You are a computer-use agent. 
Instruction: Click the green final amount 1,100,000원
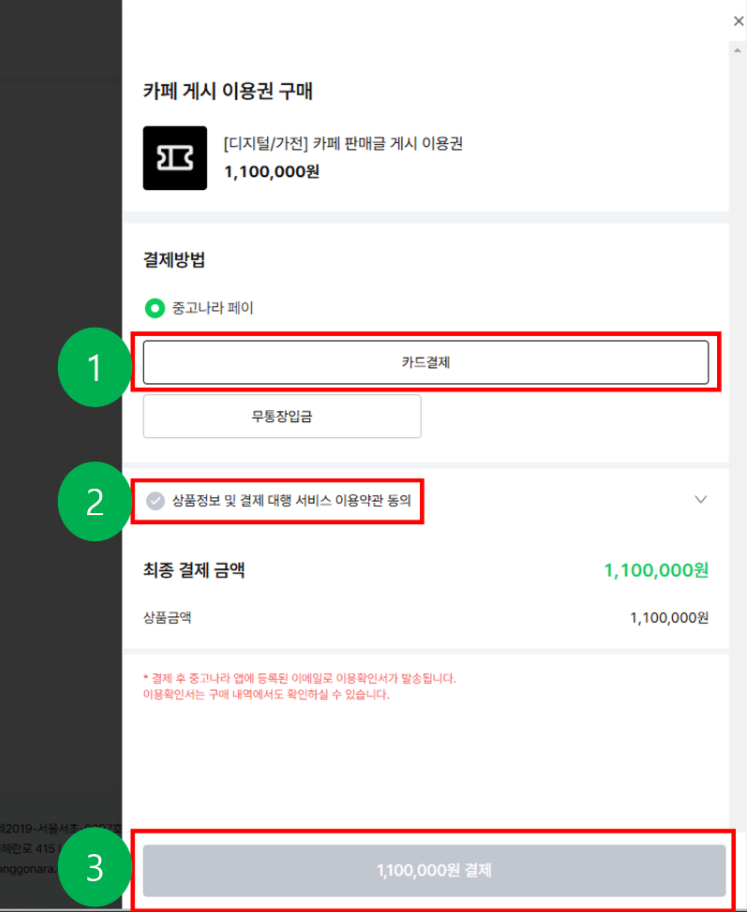click(x=656, y=571)
